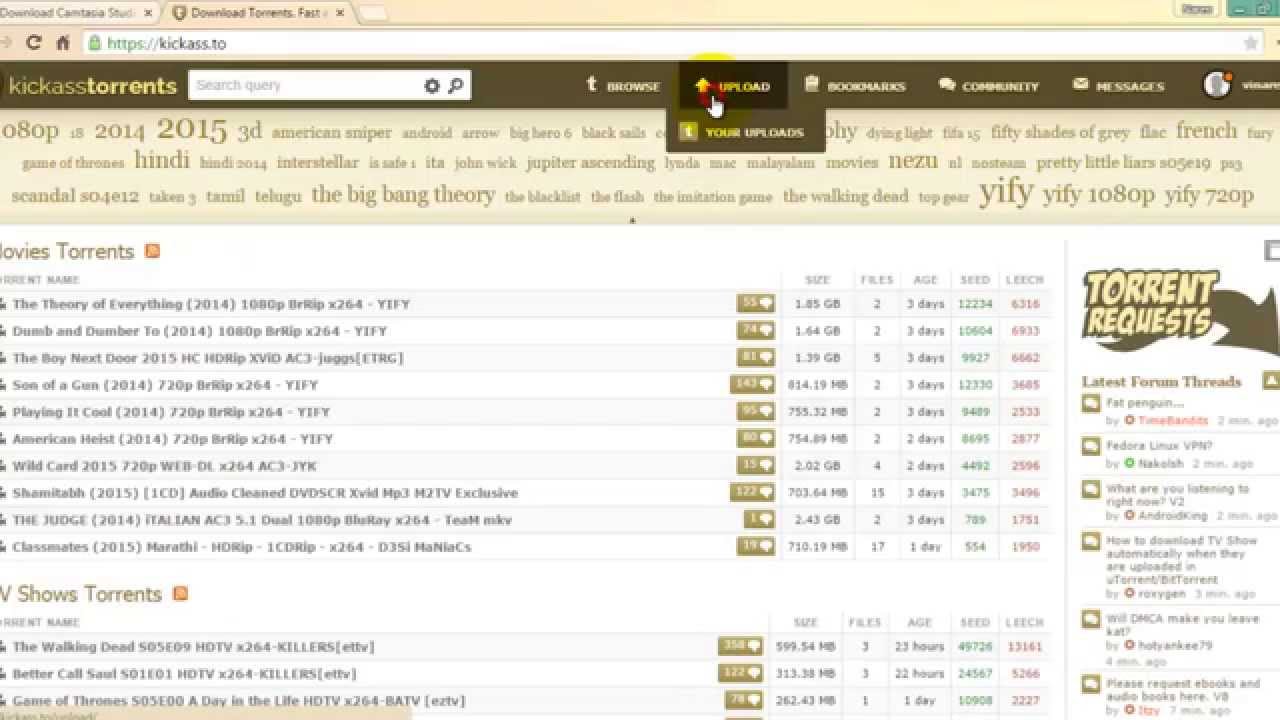Open the user avatar in the header
The height and width of the screenshot is (720, 1280).
[1217, 85]
